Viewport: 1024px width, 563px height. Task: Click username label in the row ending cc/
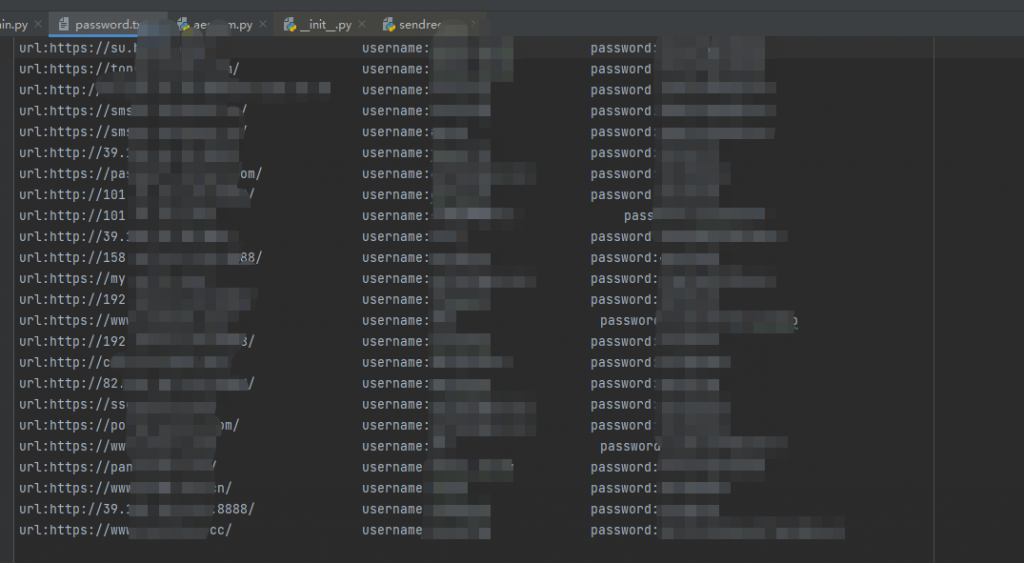point(392,530)
